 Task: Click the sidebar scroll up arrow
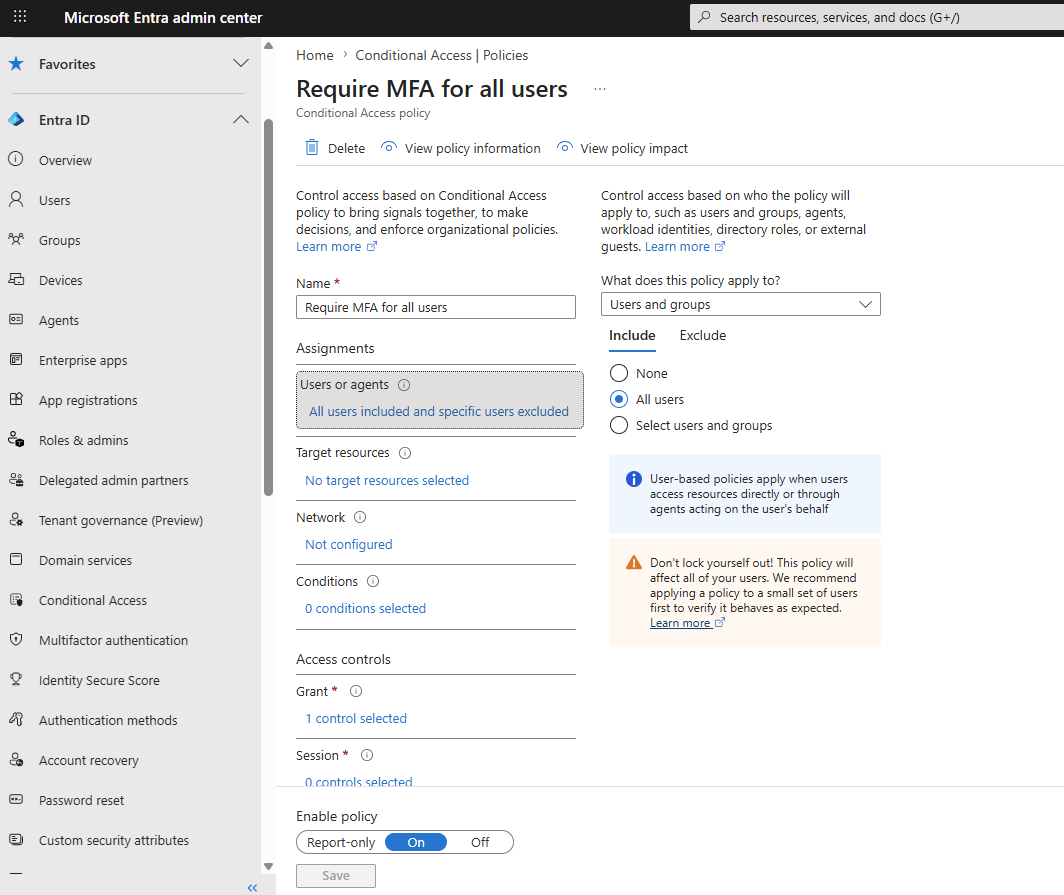pyautogui.click(x=269, y=46)
